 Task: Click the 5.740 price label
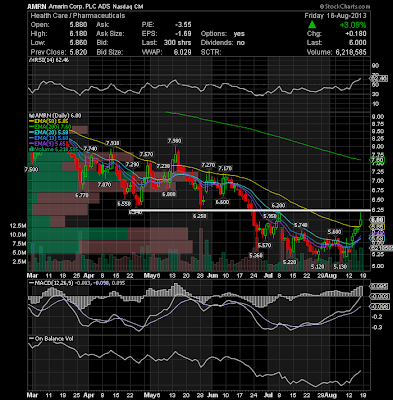pos(301,225)
